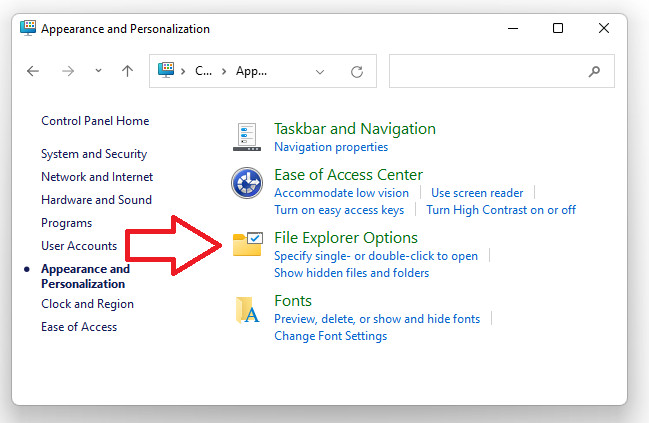
Task: Open File Explorer Options heading
Action: [x=346, y=238]
